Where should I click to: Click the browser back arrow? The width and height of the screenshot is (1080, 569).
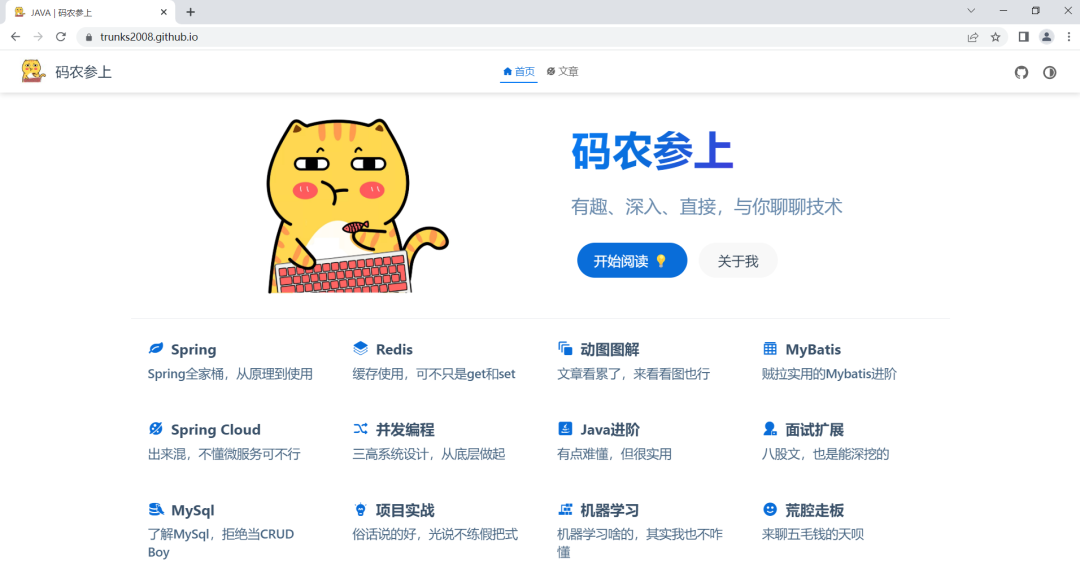coord(15,37)
